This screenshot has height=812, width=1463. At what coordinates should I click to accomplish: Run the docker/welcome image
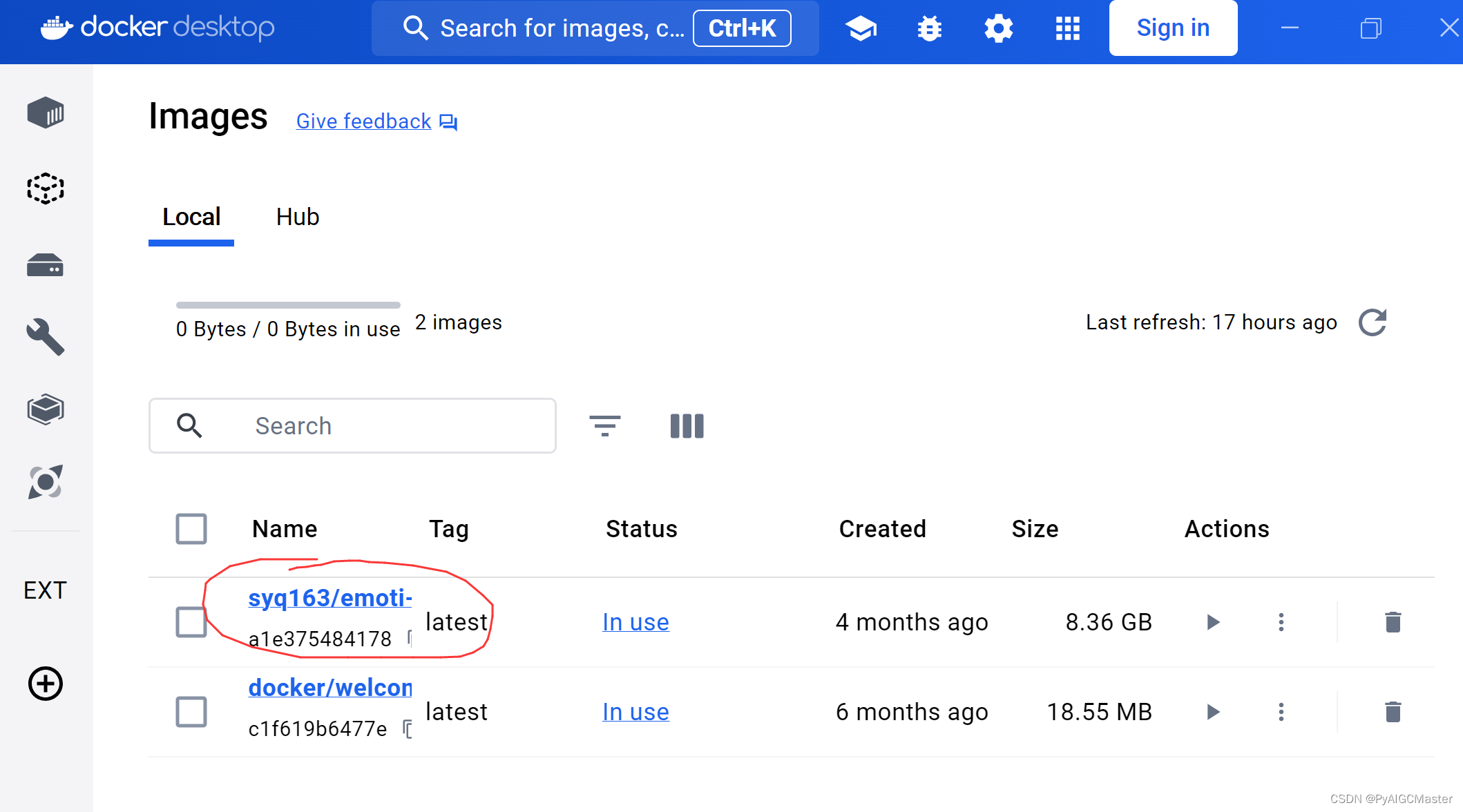pos(1213,712)
